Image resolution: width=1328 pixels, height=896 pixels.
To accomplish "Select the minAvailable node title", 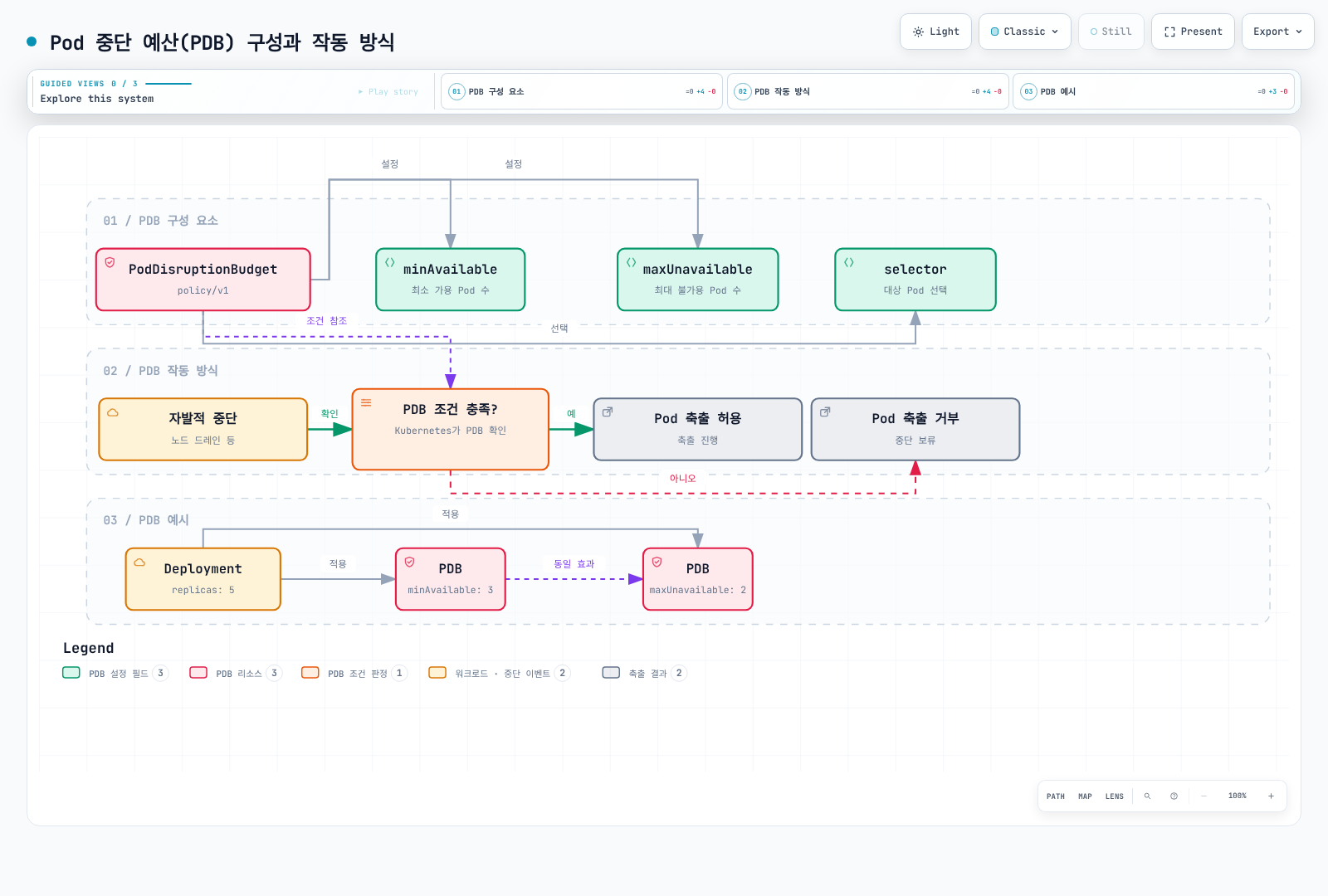I will tap(450, 270).
